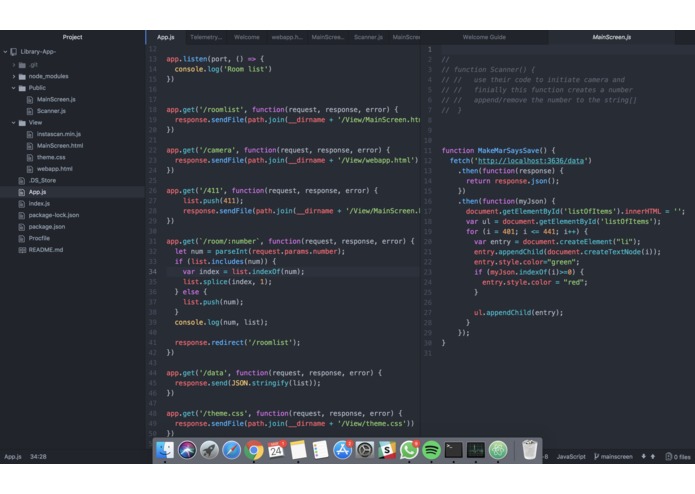Click the 34:28 cursor position indicator

38,456
